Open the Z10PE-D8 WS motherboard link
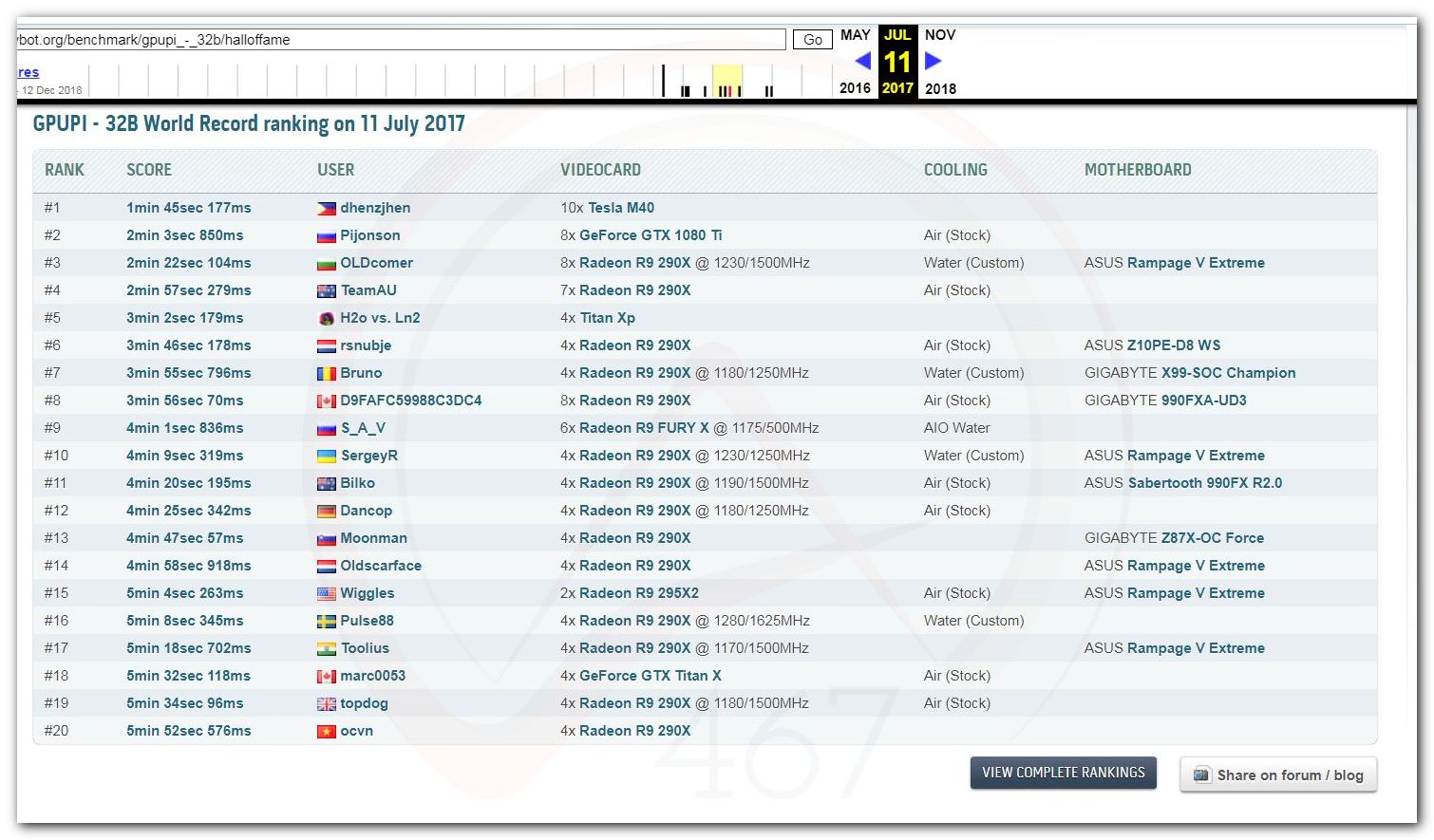Image resolution: width=1434 pixels, height=840 pixels. [x=1174, y=345]
